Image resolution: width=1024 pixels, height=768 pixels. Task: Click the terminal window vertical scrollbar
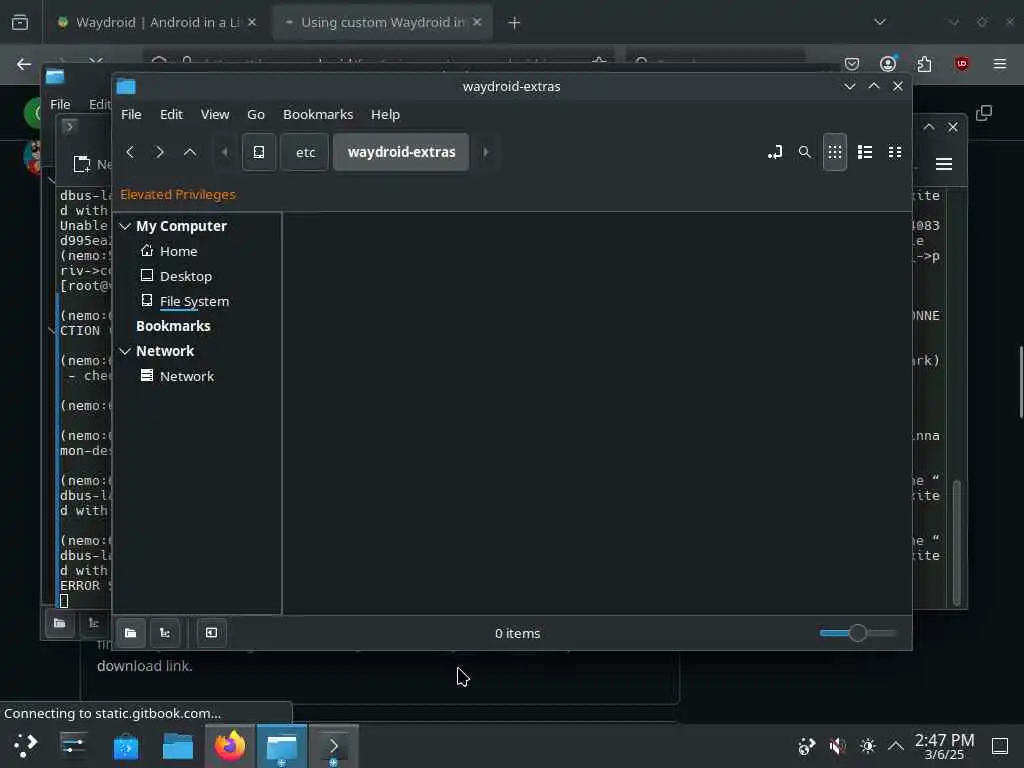pos(957,543)
